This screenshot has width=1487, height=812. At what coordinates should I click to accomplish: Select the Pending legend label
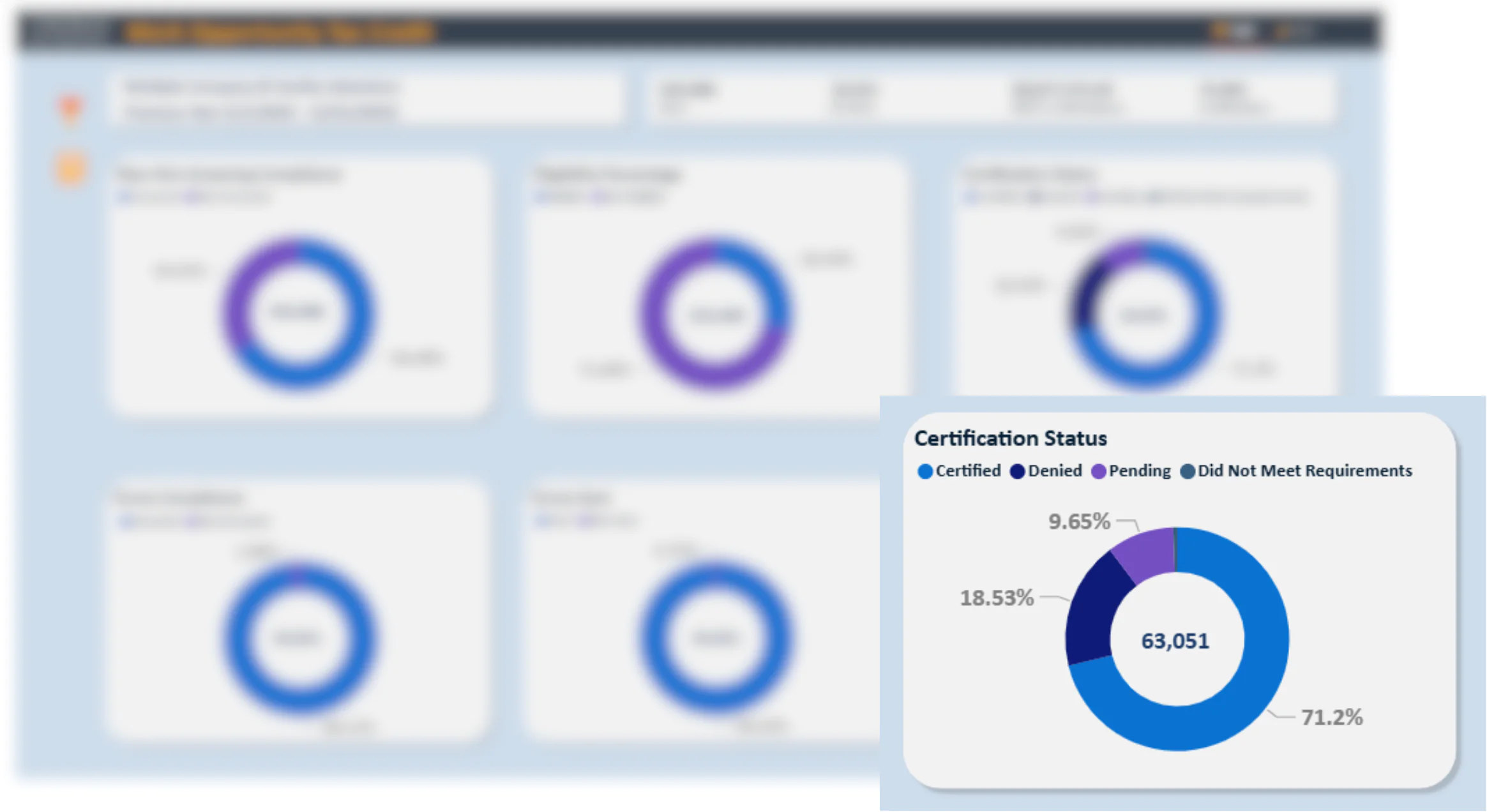[1140, 471]
